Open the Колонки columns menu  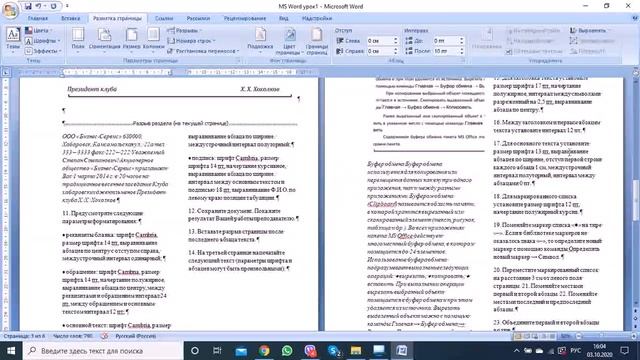point(153,39)
